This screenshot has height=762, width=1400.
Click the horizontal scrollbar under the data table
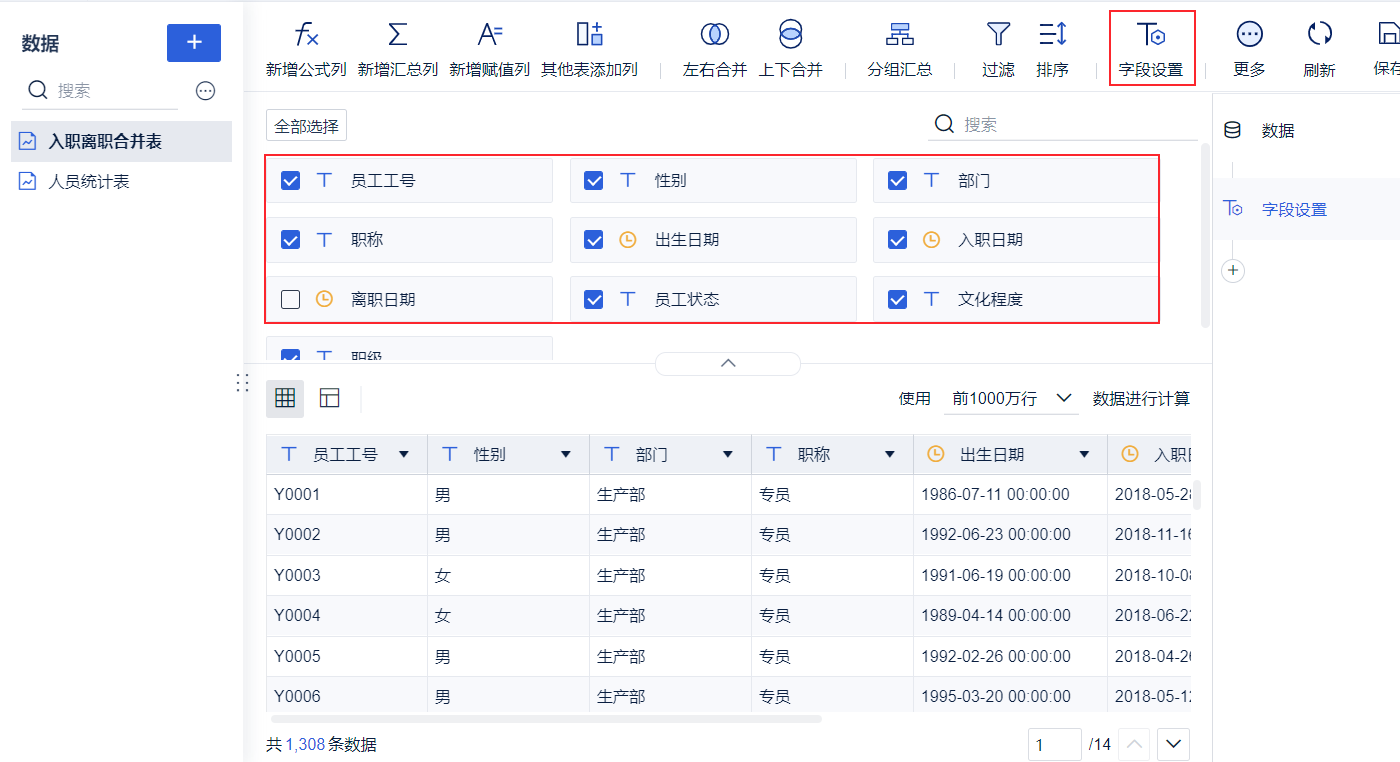pyautogui.click(x=546, y=718)
